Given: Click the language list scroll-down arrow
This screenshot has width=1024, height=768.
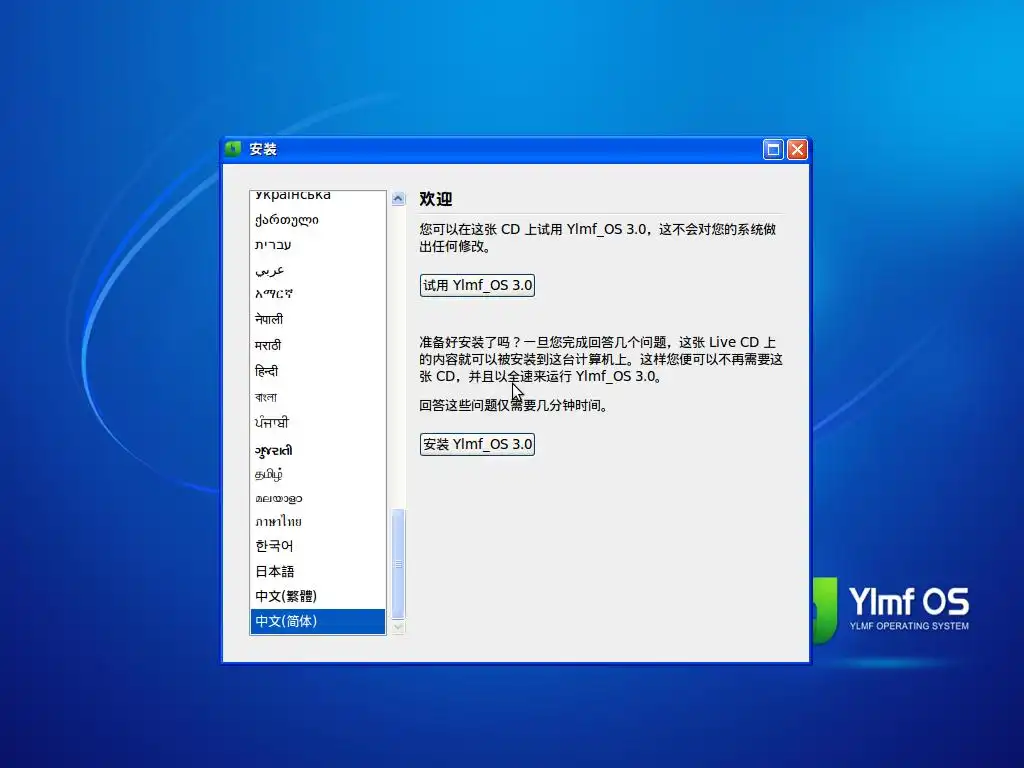Looking at the screenshot, I should (x=398, y=628).
